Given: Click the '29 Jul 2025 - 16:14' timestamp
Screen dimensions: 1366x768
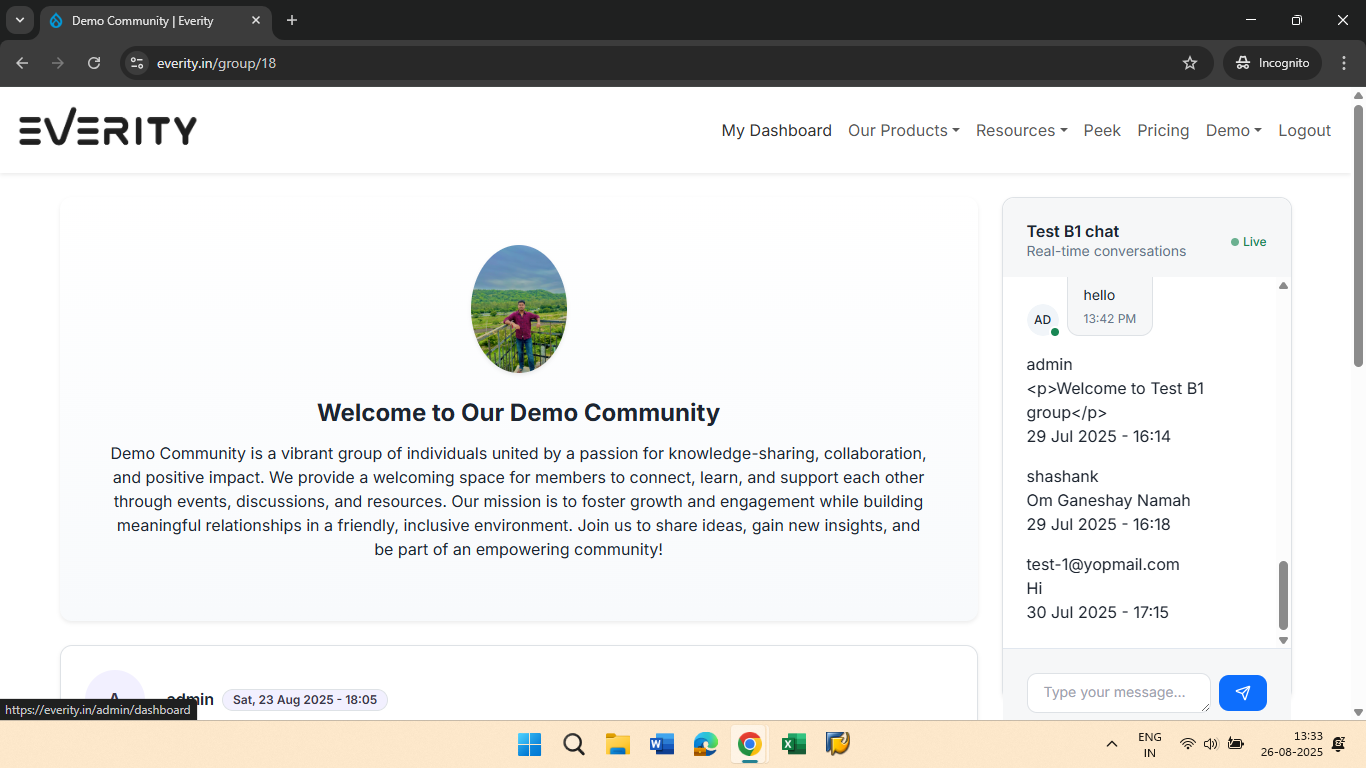Looking at the screenshot, I should [x=1098, y=436].
